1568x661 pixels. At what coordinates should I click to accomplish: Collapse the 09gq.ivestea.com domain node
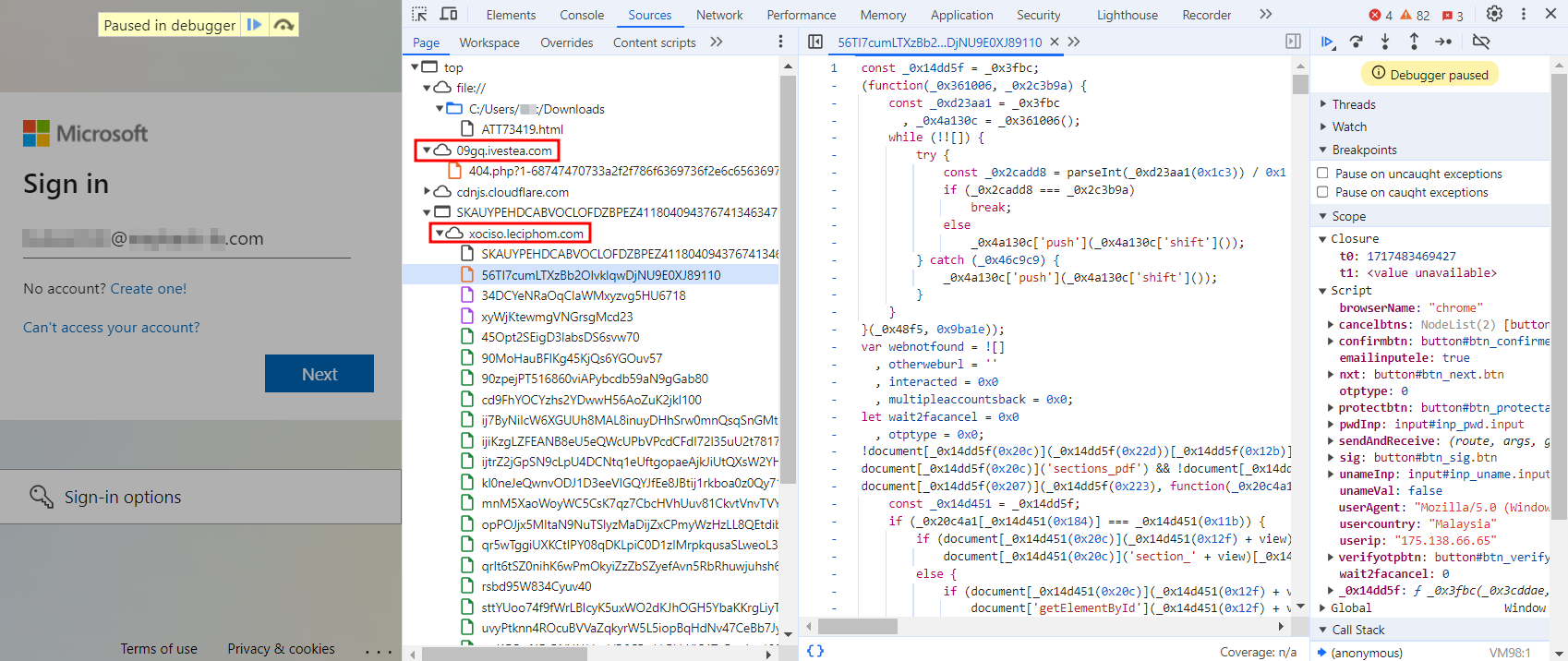point(427,150)
